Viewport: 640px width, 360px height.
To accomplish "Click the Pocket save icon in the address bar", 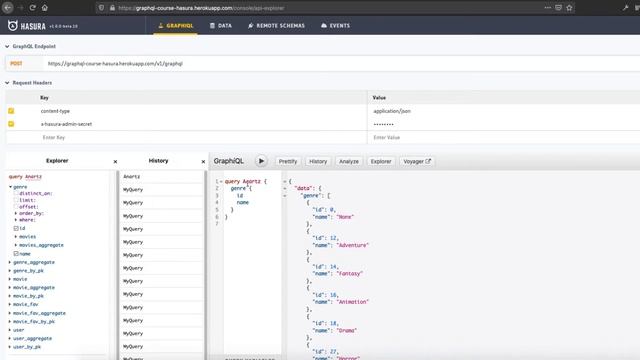I will (x=558, y=8).
